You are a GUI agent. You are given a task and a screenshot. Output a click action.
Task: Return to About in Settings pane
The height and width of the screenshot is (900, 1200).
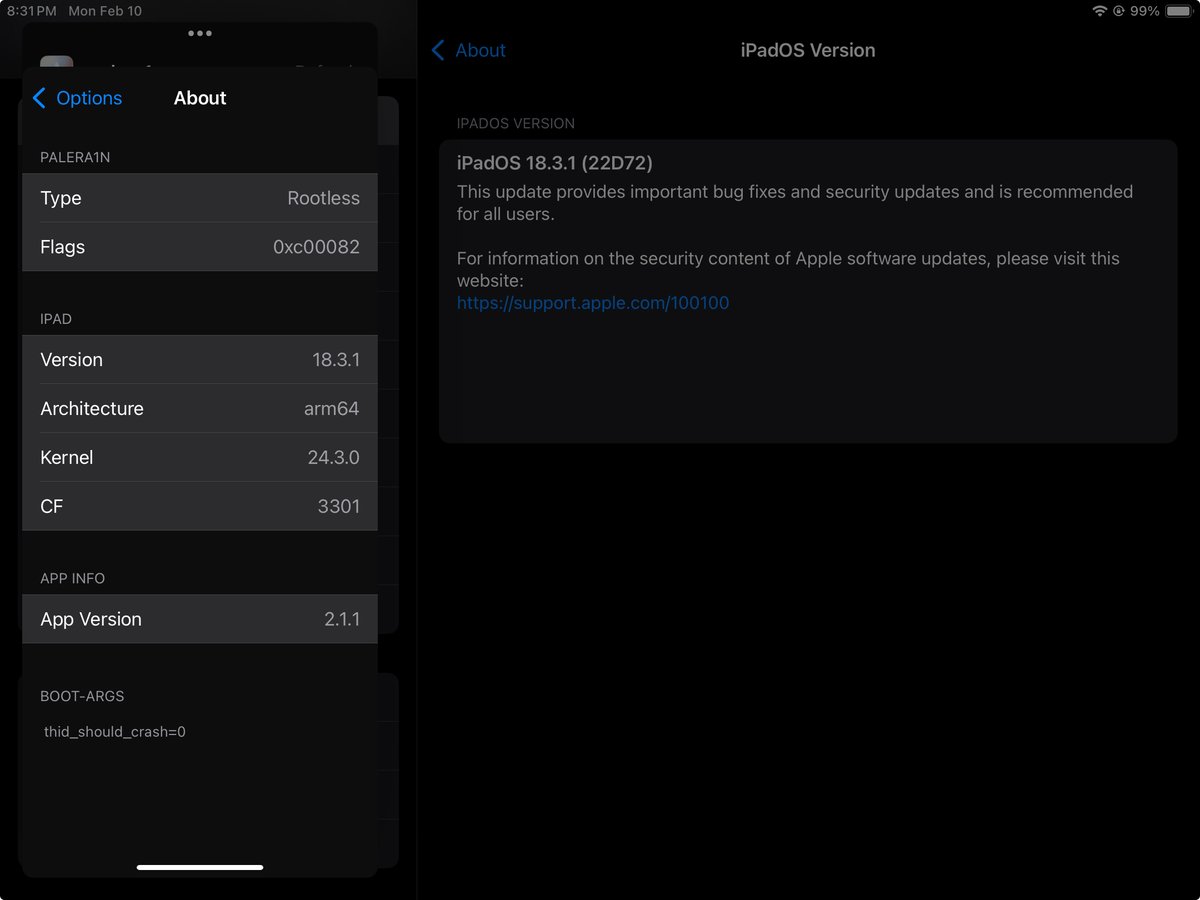[468, 50]
